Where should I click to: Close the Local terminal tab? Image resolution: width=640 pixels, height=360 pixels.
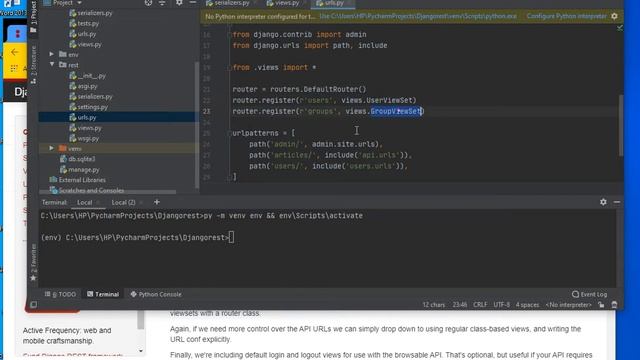(x=98, y=202)
